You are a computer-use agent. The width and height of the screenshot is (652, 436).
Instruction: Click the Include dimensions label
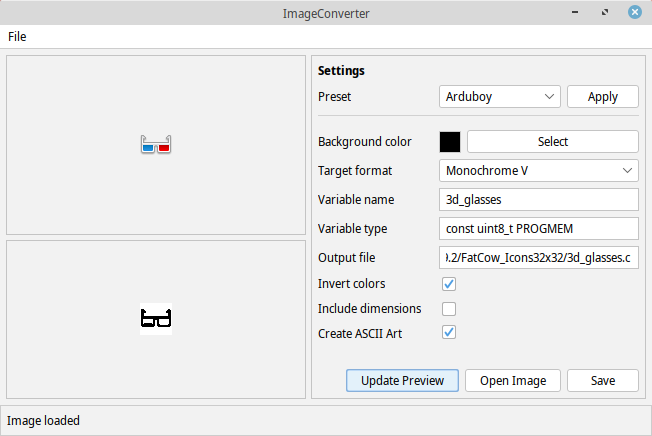coord(369,309)
